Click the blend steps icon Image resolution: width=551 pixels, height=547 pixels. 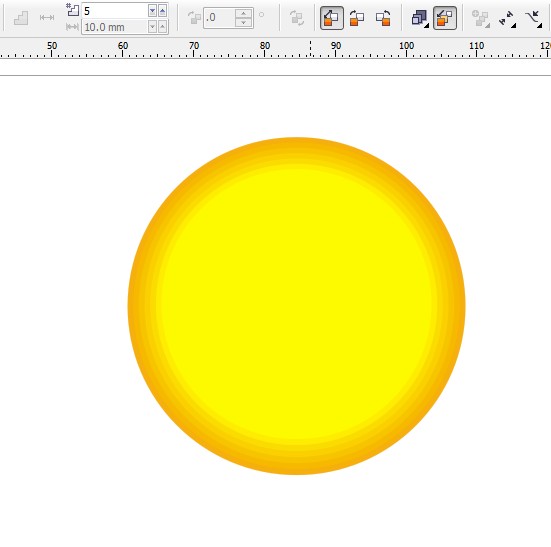point(21,18)
